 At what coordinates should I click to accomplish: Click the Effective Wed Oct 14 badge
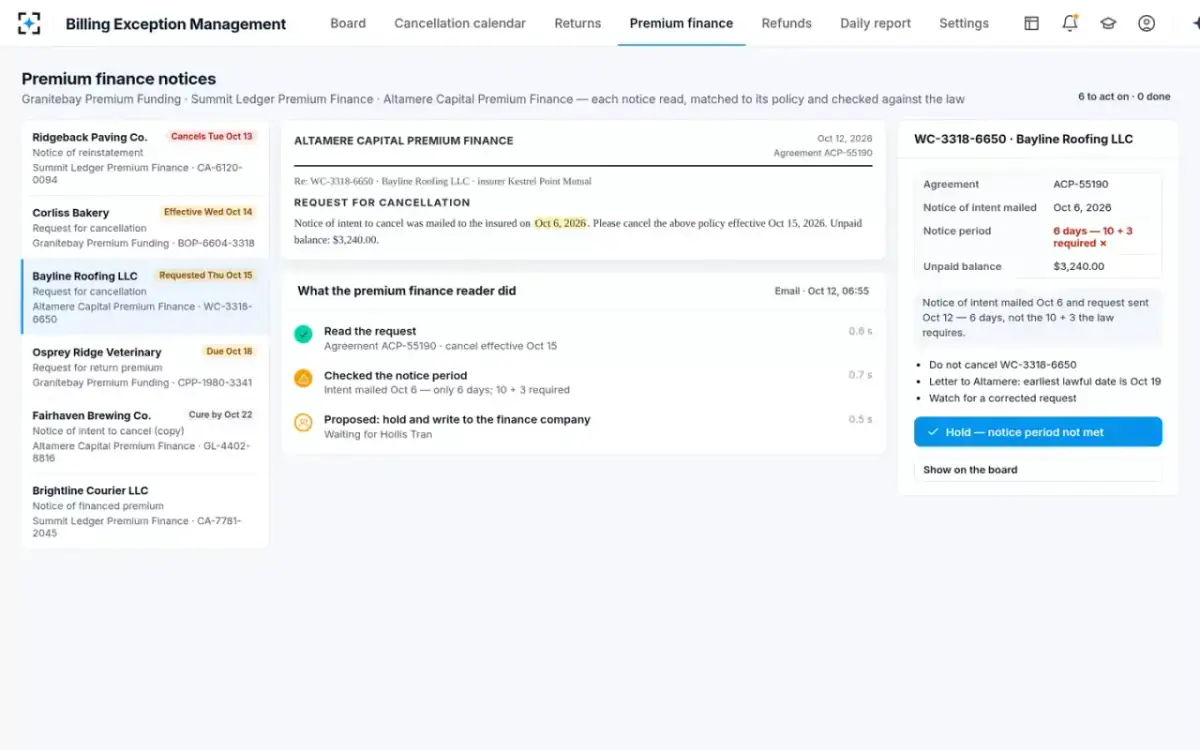coord(208,212)
